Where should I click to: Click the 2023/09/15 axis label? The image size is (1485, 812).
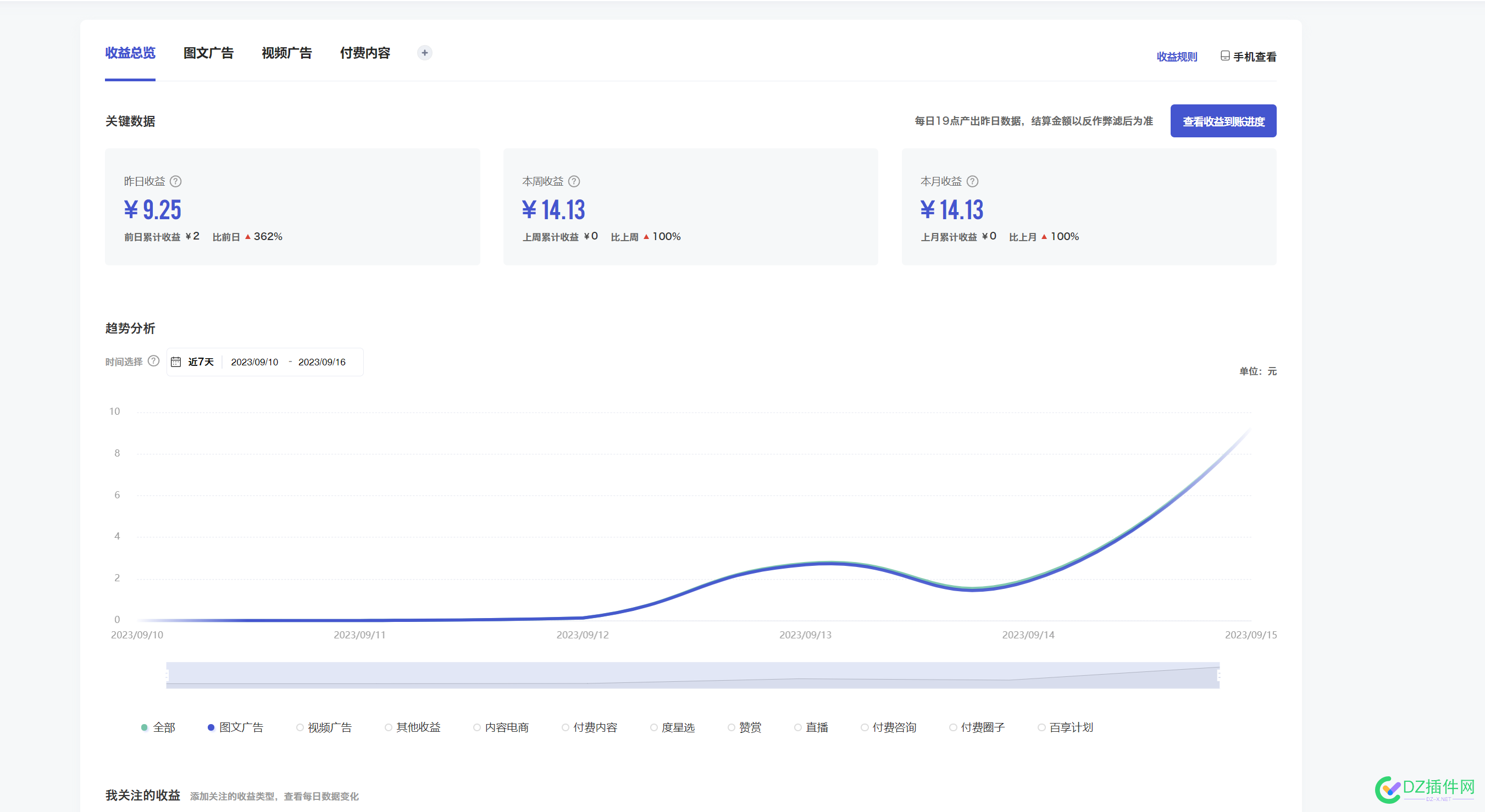1251,635
